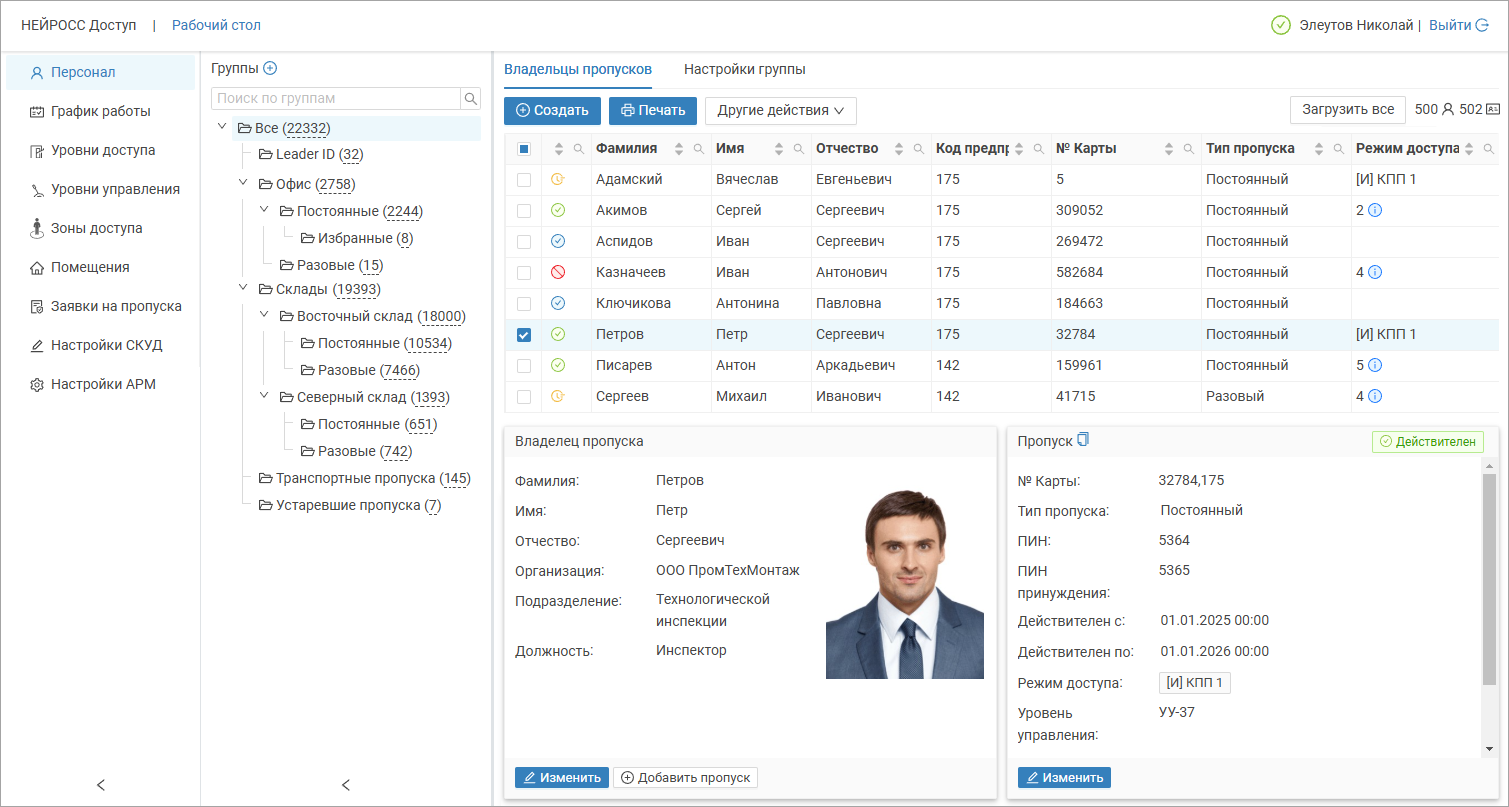Open Заявки на пропуска in sidebar
The width and height of the screenshot is (1509, 807).
click(x=116, y=306)
